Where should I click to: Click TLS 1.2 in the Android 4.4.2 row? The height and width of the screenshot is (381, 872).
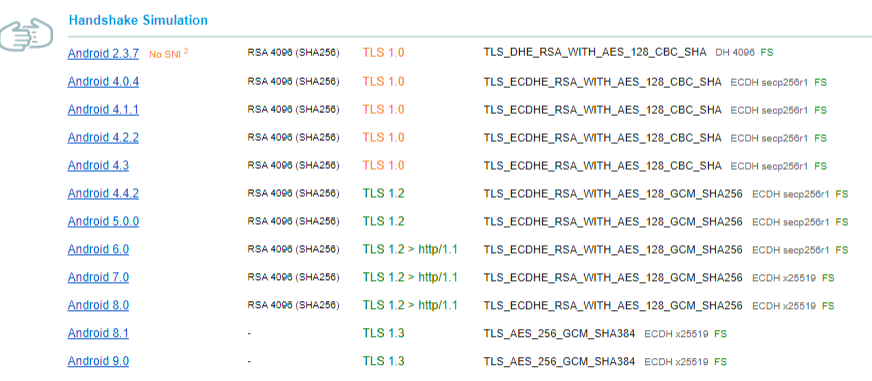pyautogui.click(x=383, y=193)
